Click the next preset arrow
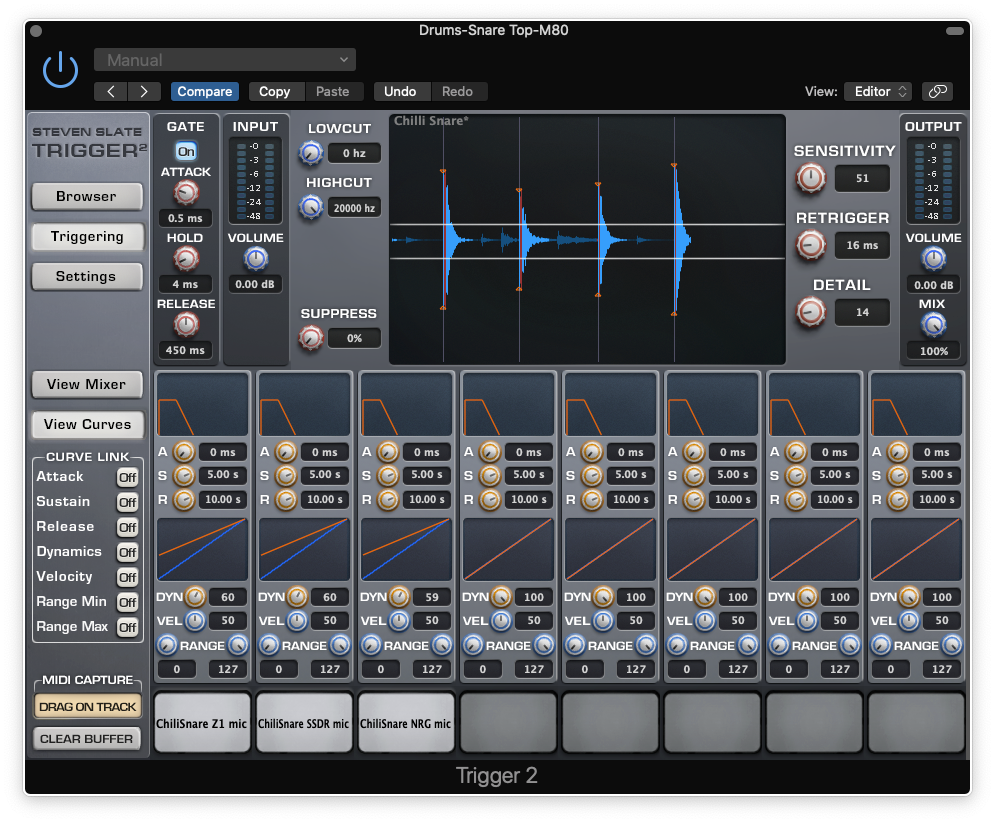 tap(143, 91)
